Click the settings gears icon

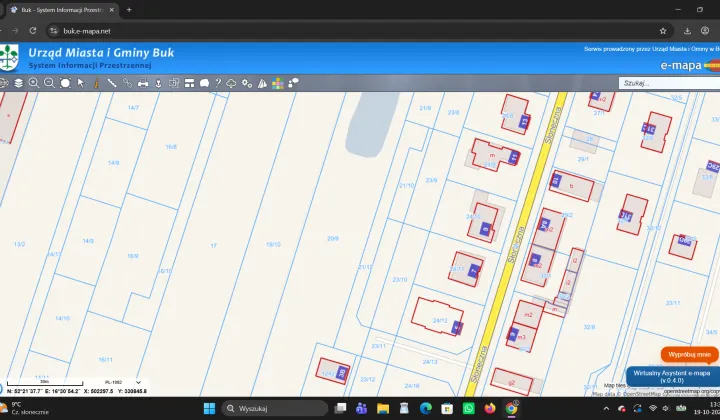click(247, 83)
